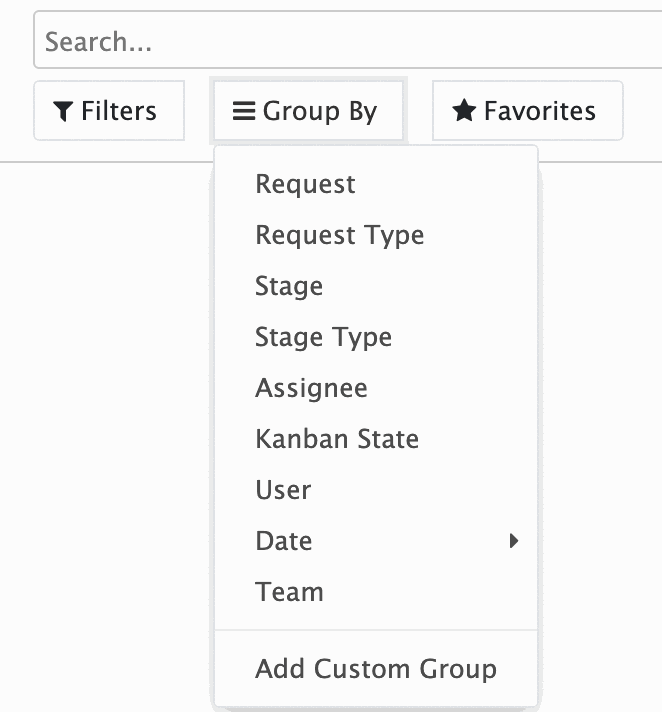Click Add Custom Group option
Image resolution: width=662 pixels, height=712 pixels.
tap(376, 669)
